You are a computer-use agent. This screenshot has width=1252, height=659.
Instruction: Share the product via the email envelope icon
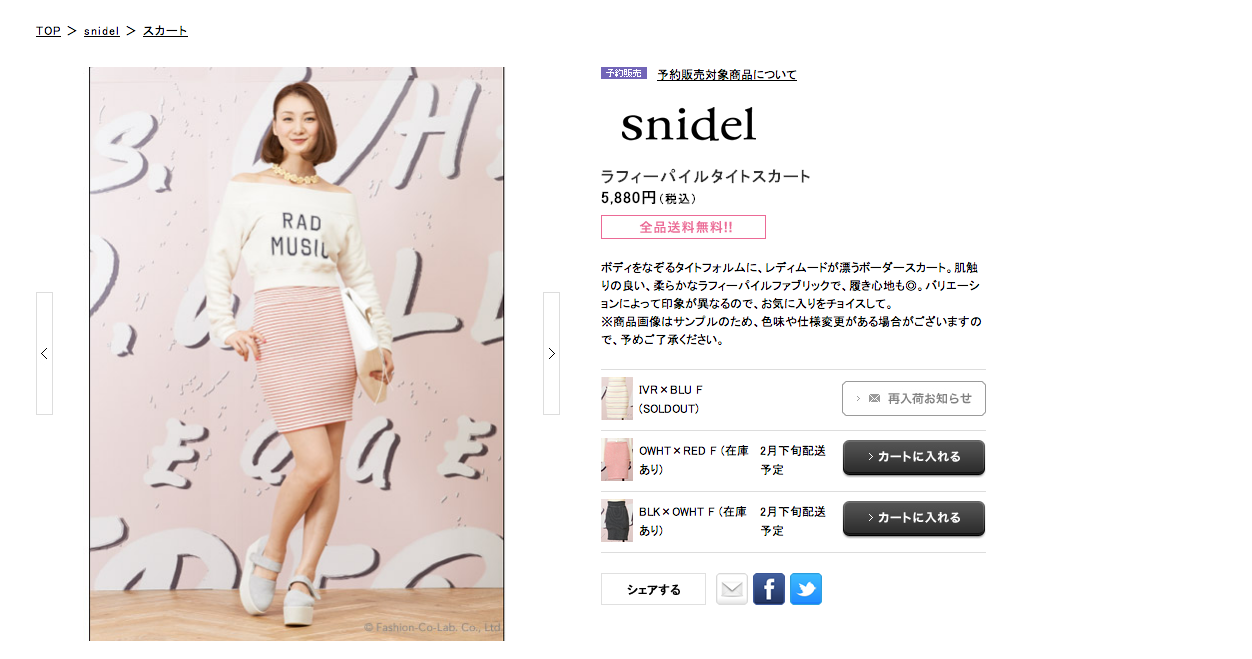732,589
